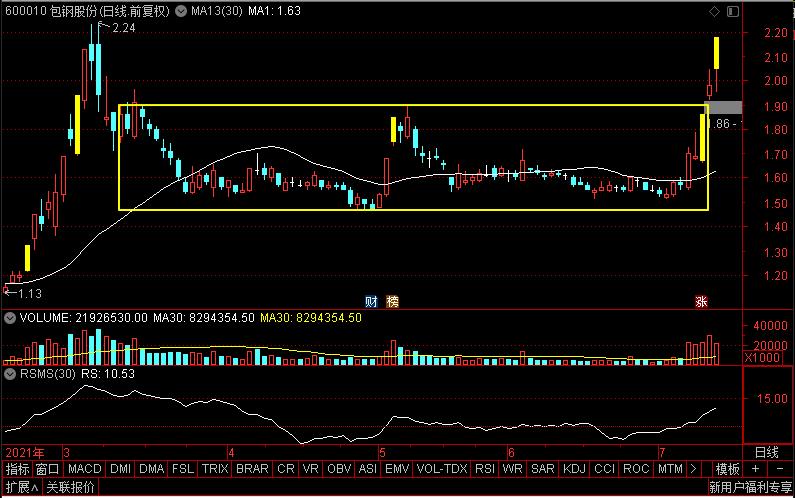Switch to the OBV indicator
Screen dimensions: 795x498
[339, 469]
